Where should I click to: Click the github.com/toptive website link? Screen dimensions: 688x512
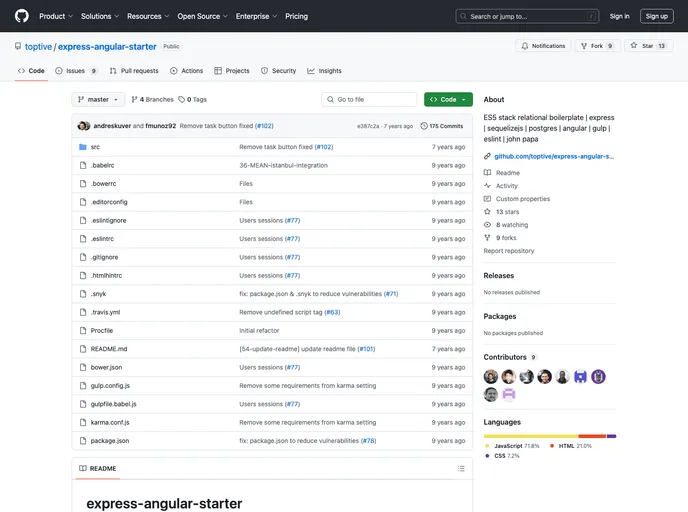[x=554, y=156]
